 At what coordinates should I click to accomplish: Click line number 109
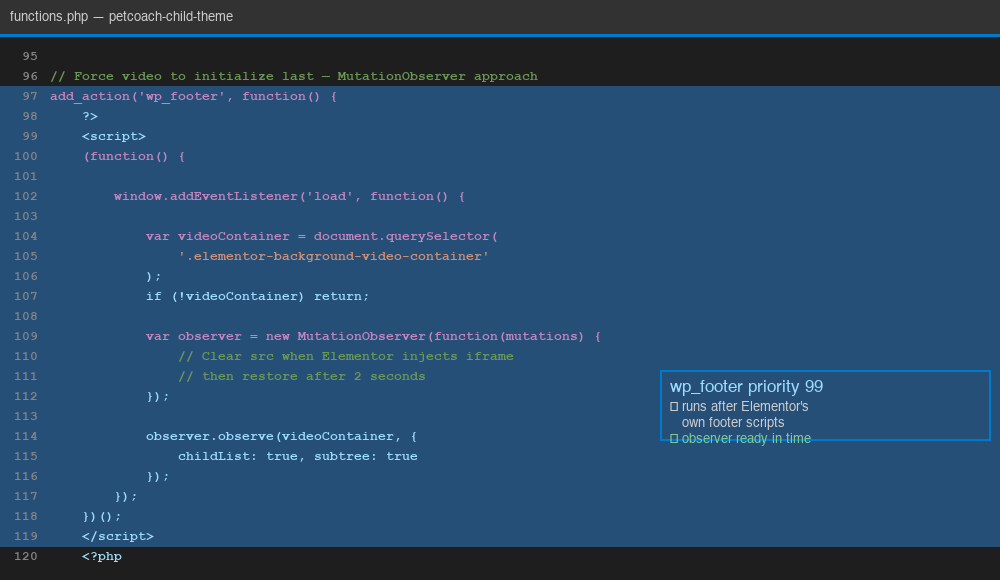24,336
